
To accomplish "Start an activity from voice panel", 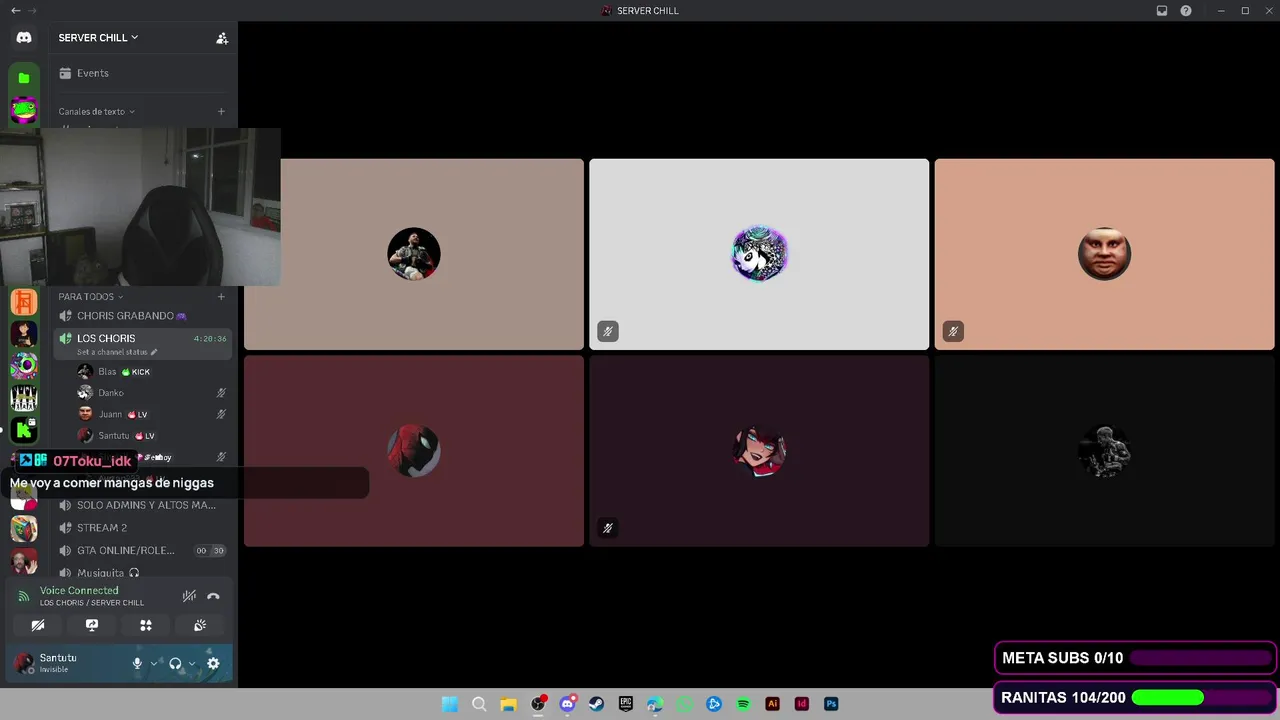I will coord(146,625).
